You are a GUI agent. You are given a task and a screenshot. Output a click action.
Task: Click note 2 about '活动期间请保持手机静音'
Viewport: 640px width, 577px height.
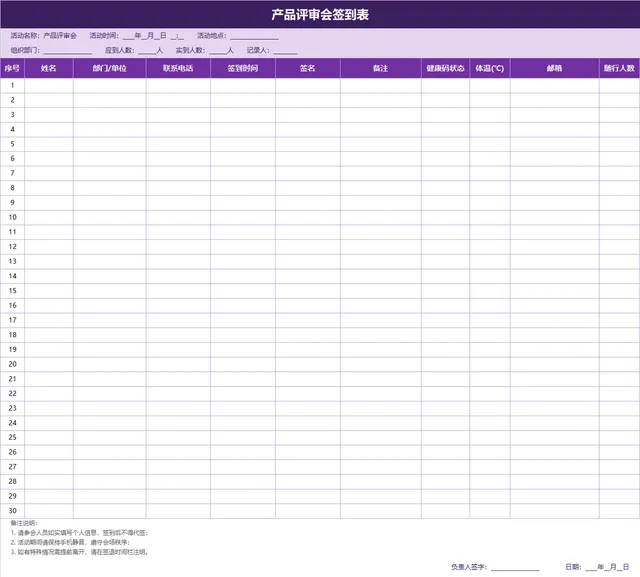point(70,543)
